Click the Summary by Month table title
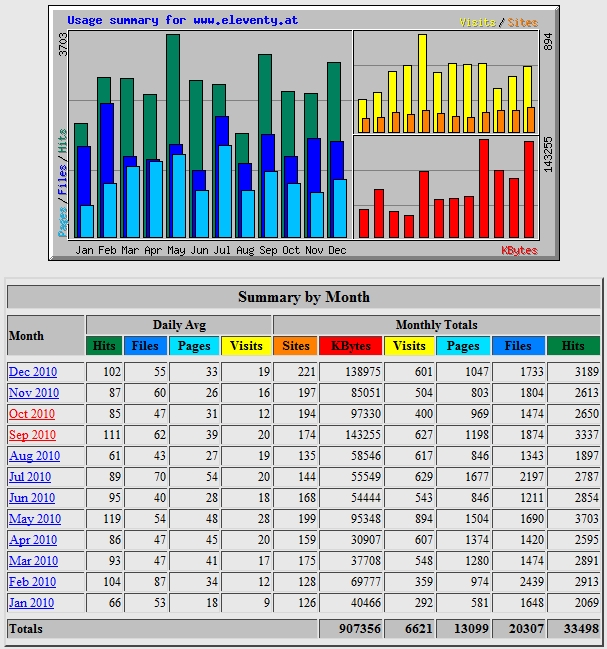The image size is (607, 649). (303, 297)
